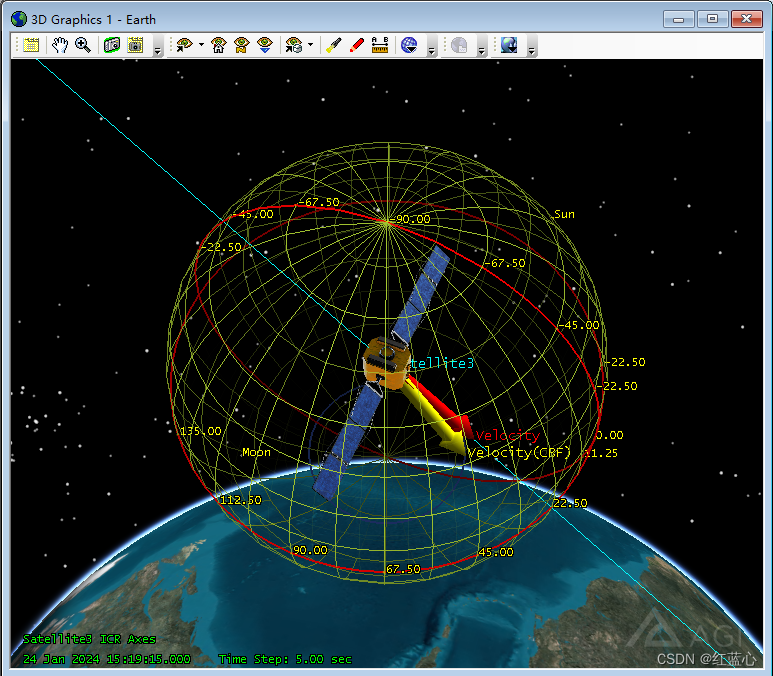Open the View From/To dropdown arrow
This screenshot has height=676, width=773.
coord(201,45)
